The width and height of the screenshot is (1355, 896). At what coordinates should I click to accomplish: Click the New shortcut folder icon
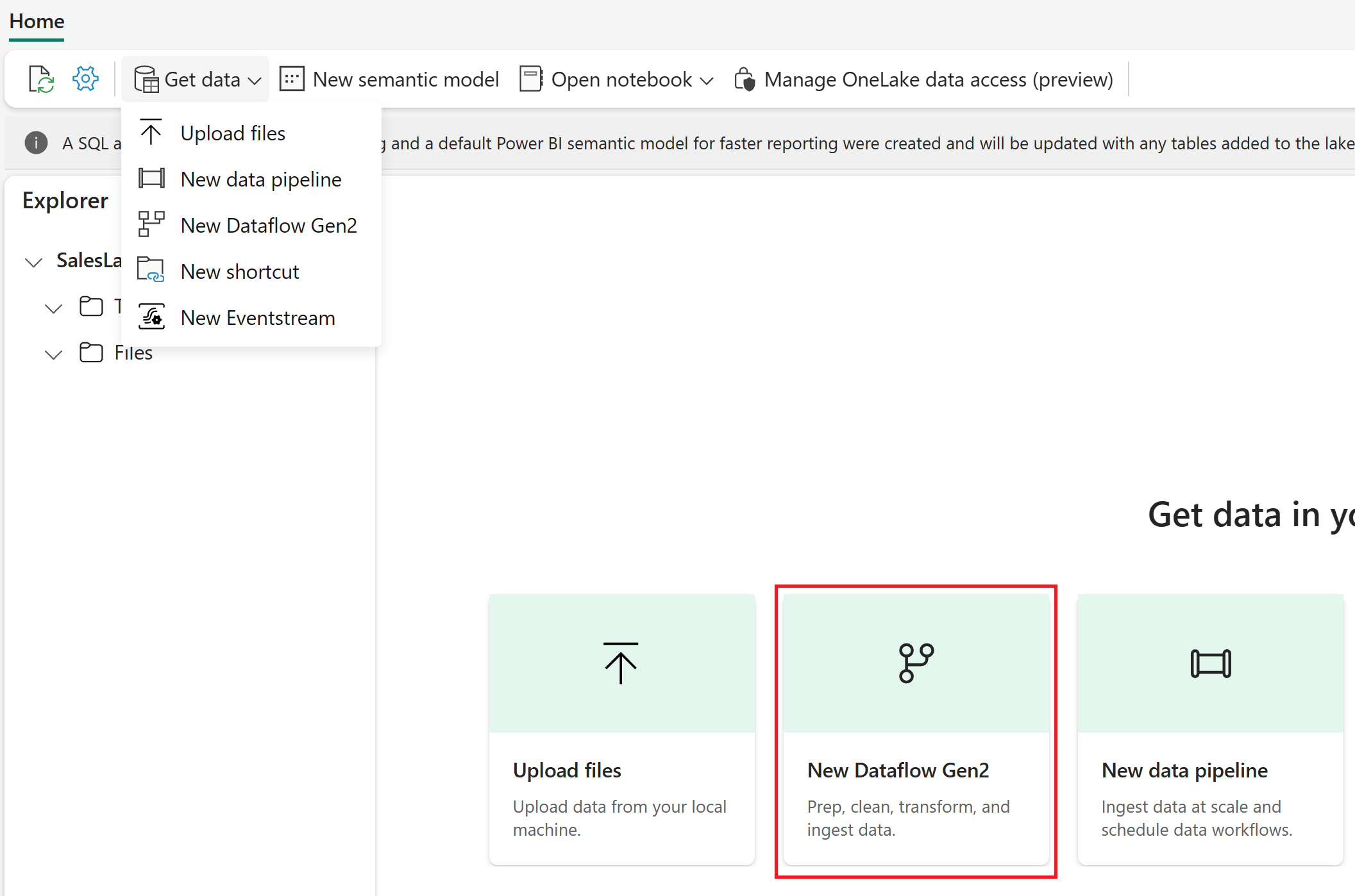point(151,270)
